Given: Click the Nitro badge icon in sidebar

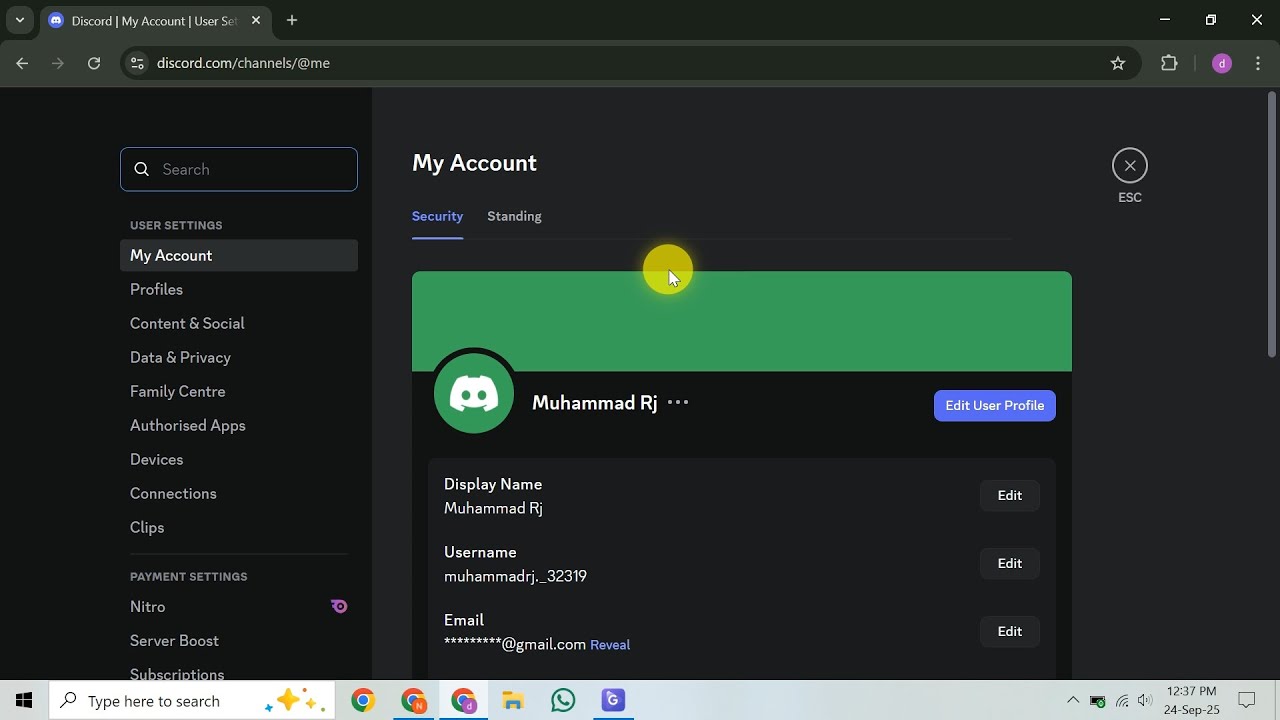Looking at the screenshot, I should click(x=339, y=606).
